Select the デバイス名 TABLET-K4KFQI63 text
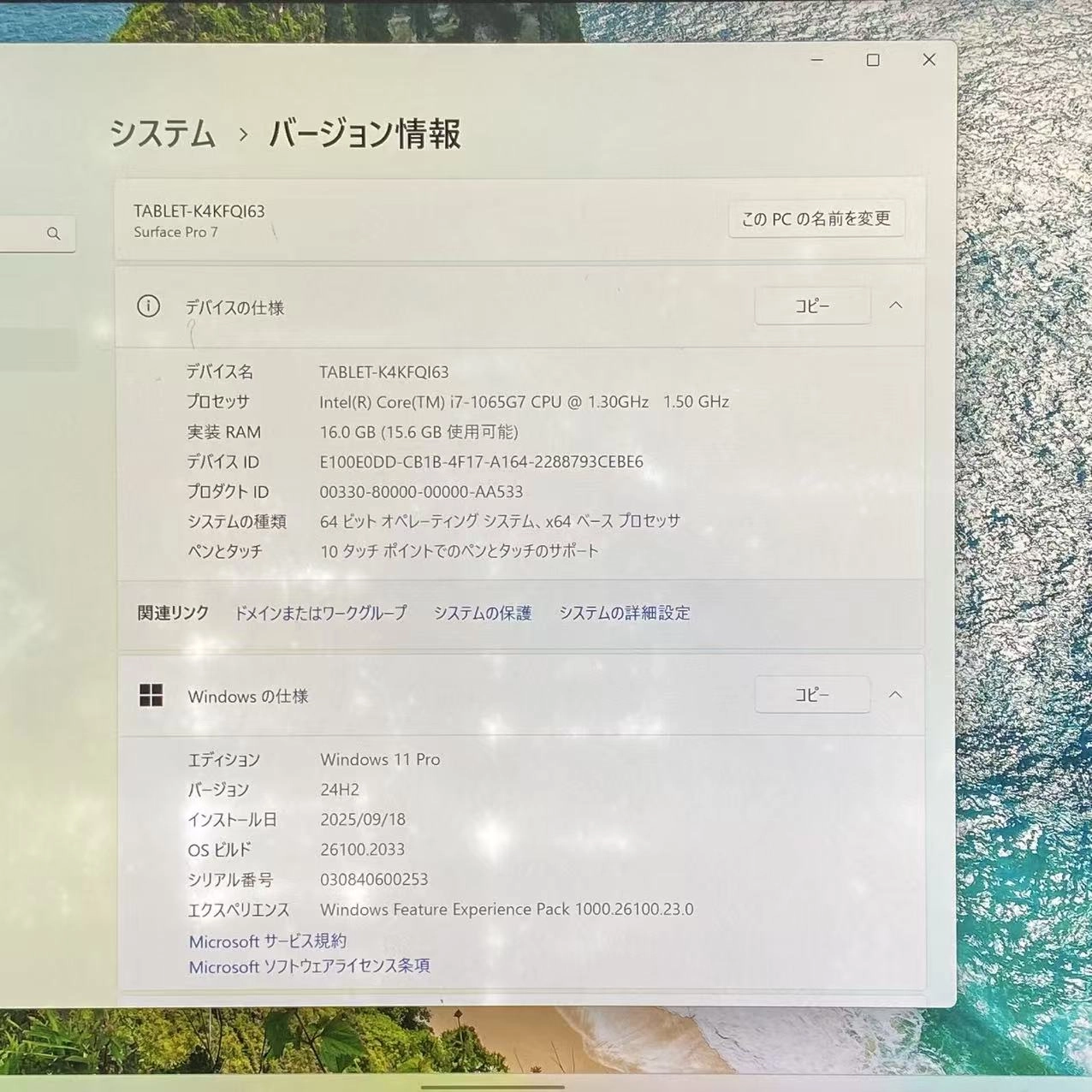This screenshot has height=1092, width=1092. (x=383, y=372)
